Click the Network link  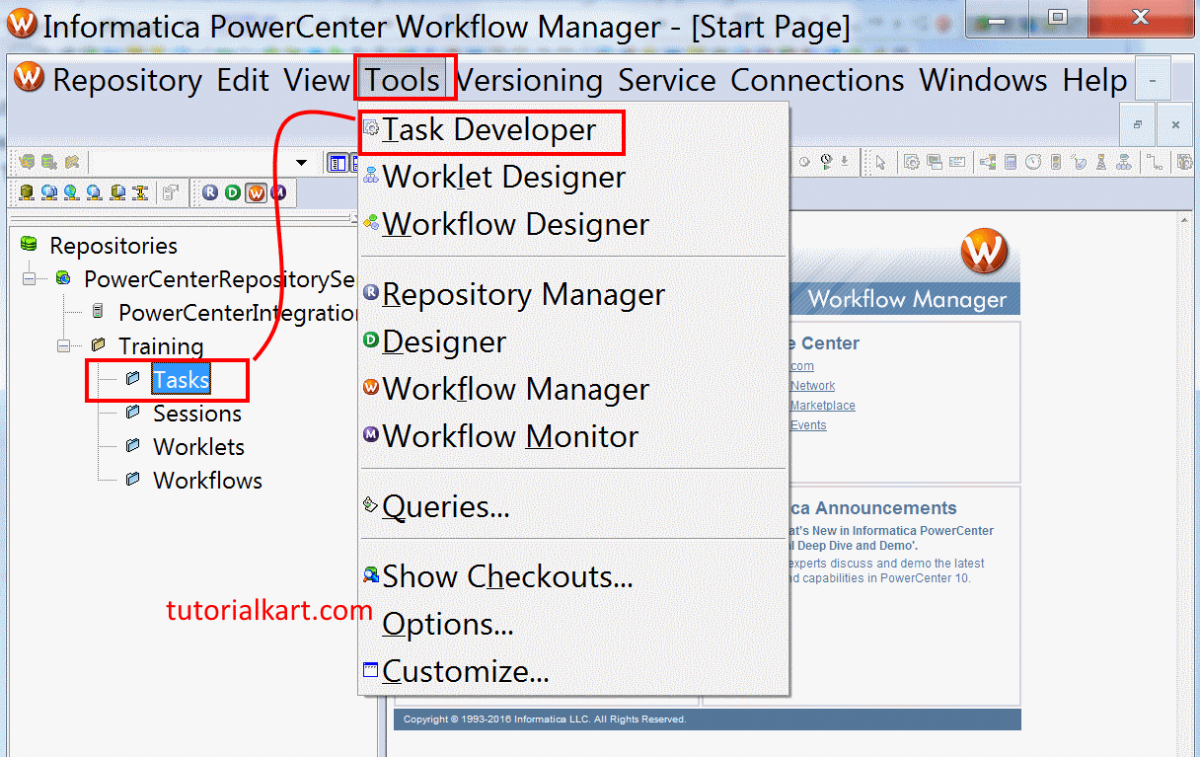tap(812, 385)
